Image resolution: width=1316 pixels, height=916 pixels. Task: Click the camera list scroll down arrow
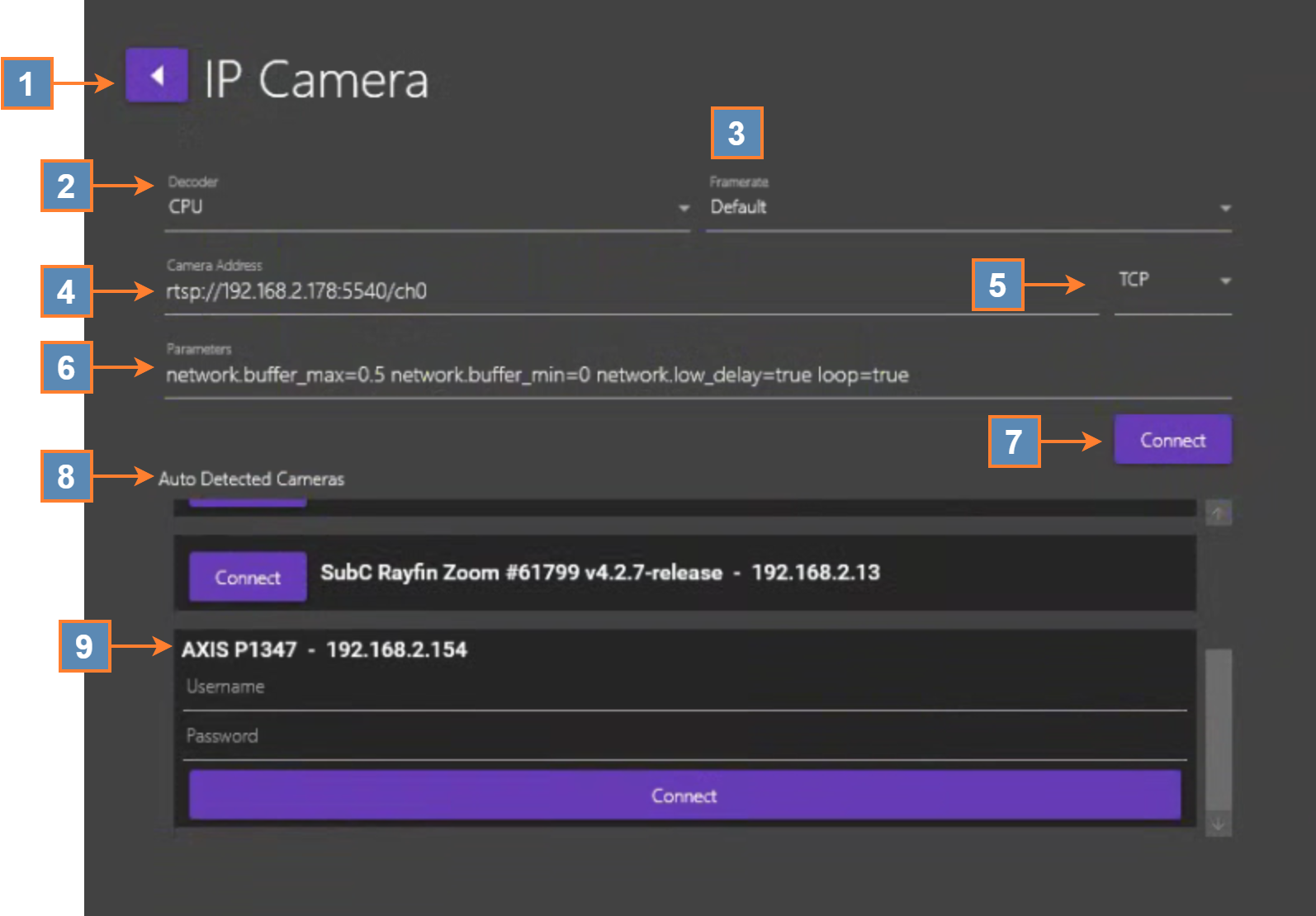pos(1218,824)
